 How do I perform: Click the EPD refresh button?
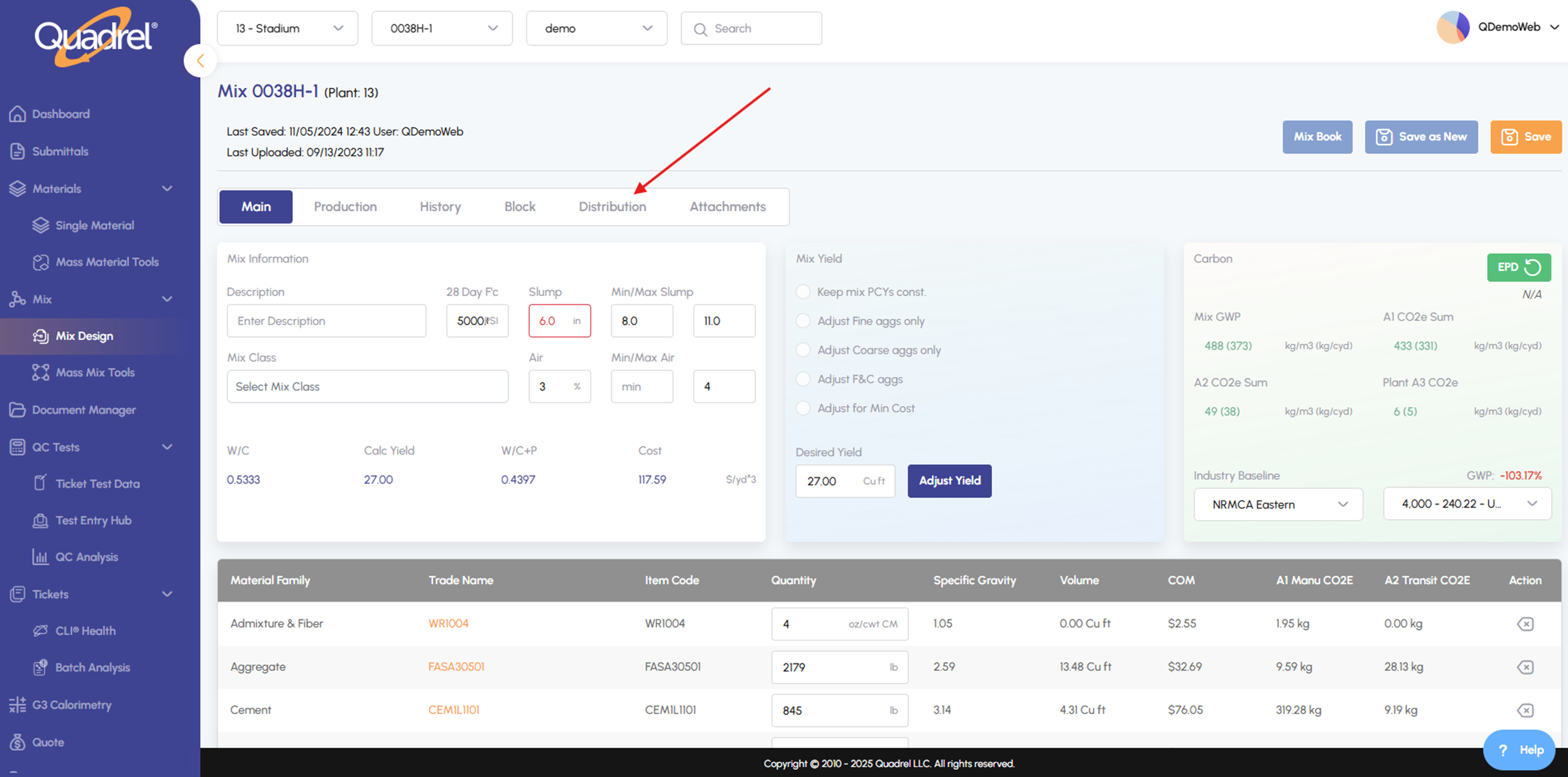point(1518,267)
